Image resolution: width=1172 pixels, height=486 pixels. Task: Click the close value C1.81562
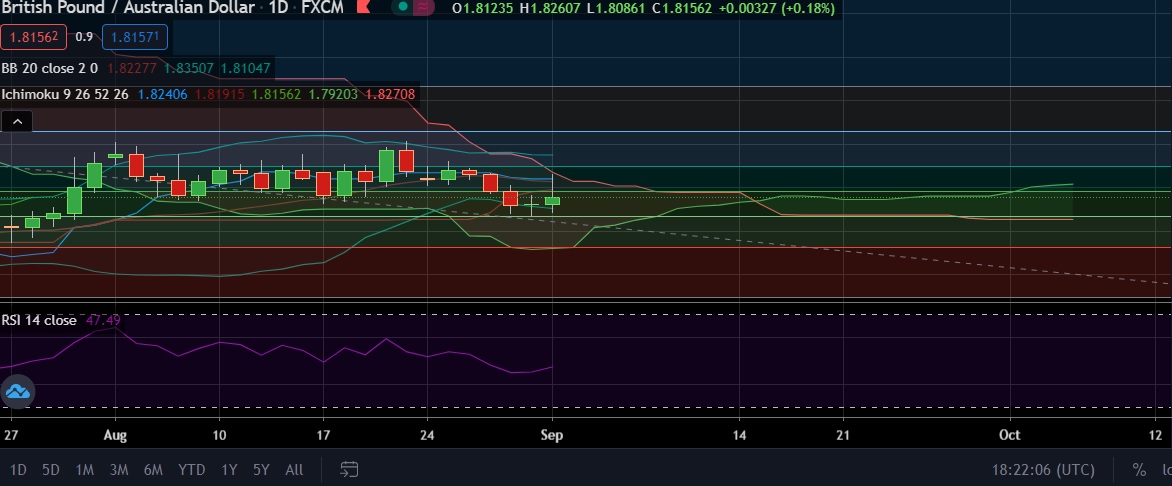click(682, 8)
